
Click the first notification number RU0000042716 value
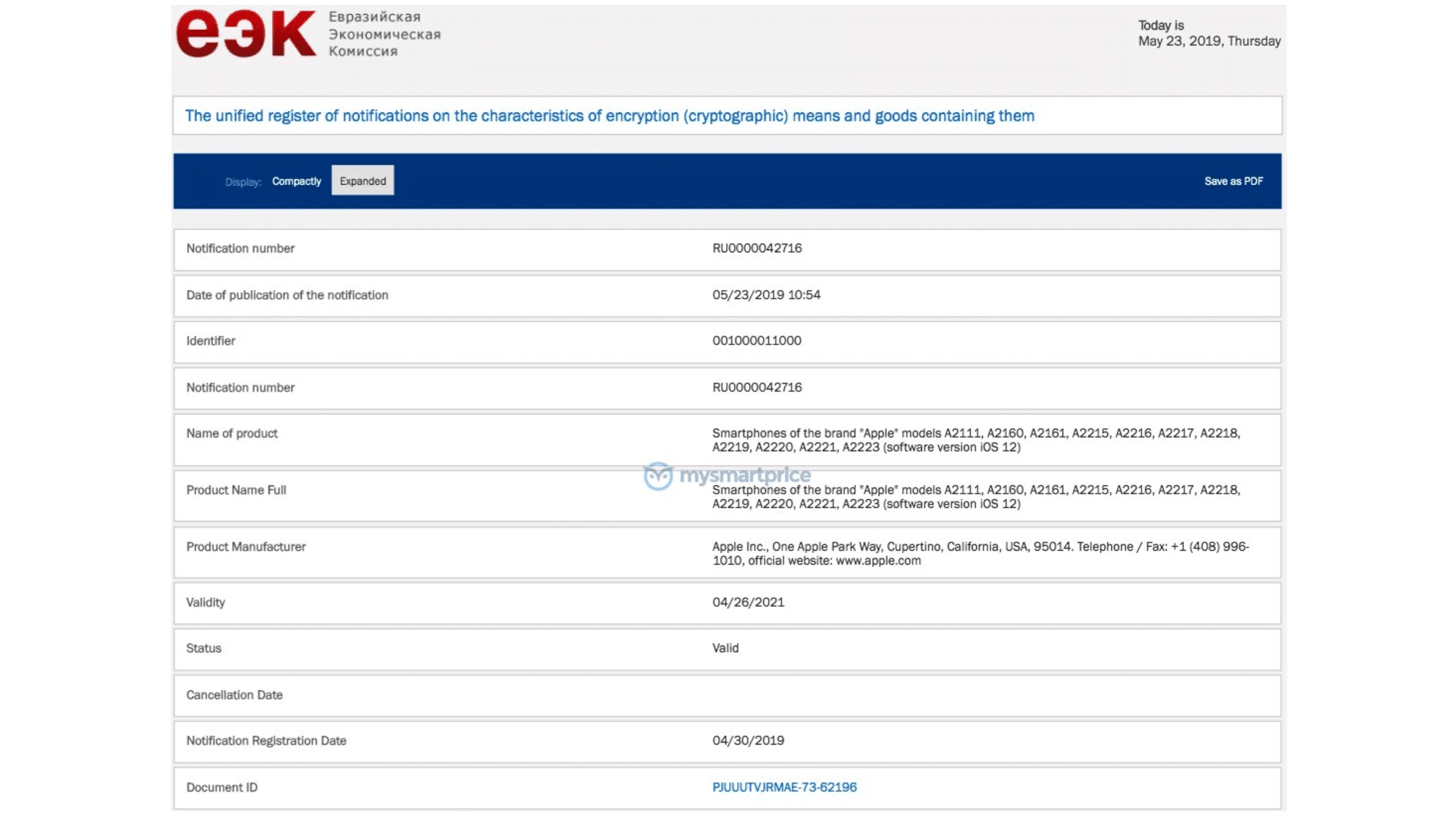point(757,248)
